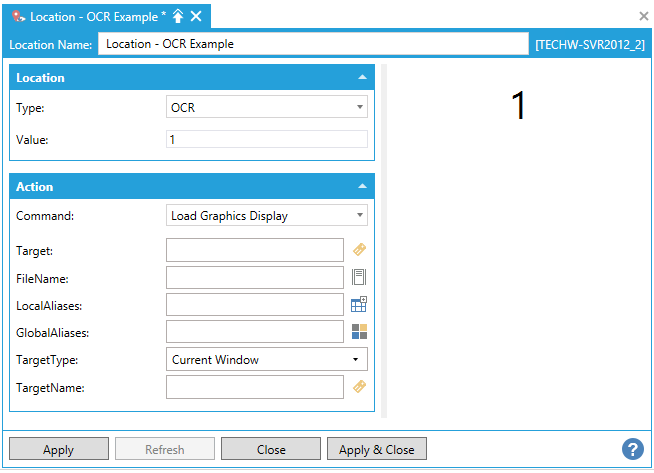
Task: Expand the Command dropdown list
Action: (x=266, y=216)
